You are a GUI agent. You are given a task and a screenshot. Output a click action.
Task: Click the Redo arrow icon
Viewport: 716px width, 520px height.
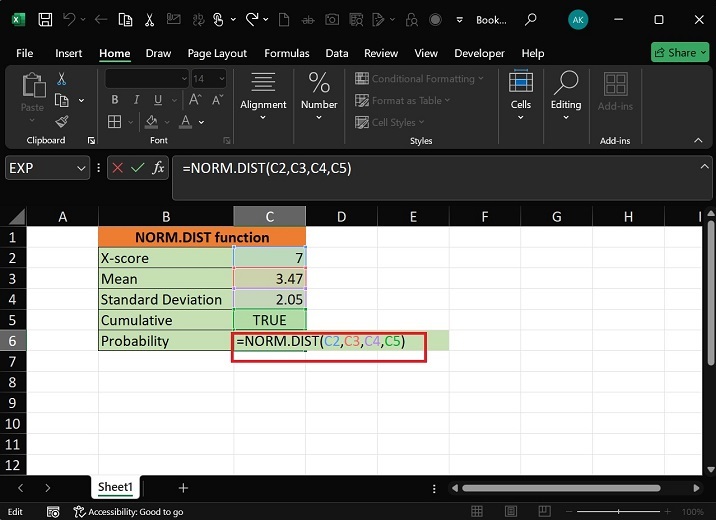tap(252, 20)
